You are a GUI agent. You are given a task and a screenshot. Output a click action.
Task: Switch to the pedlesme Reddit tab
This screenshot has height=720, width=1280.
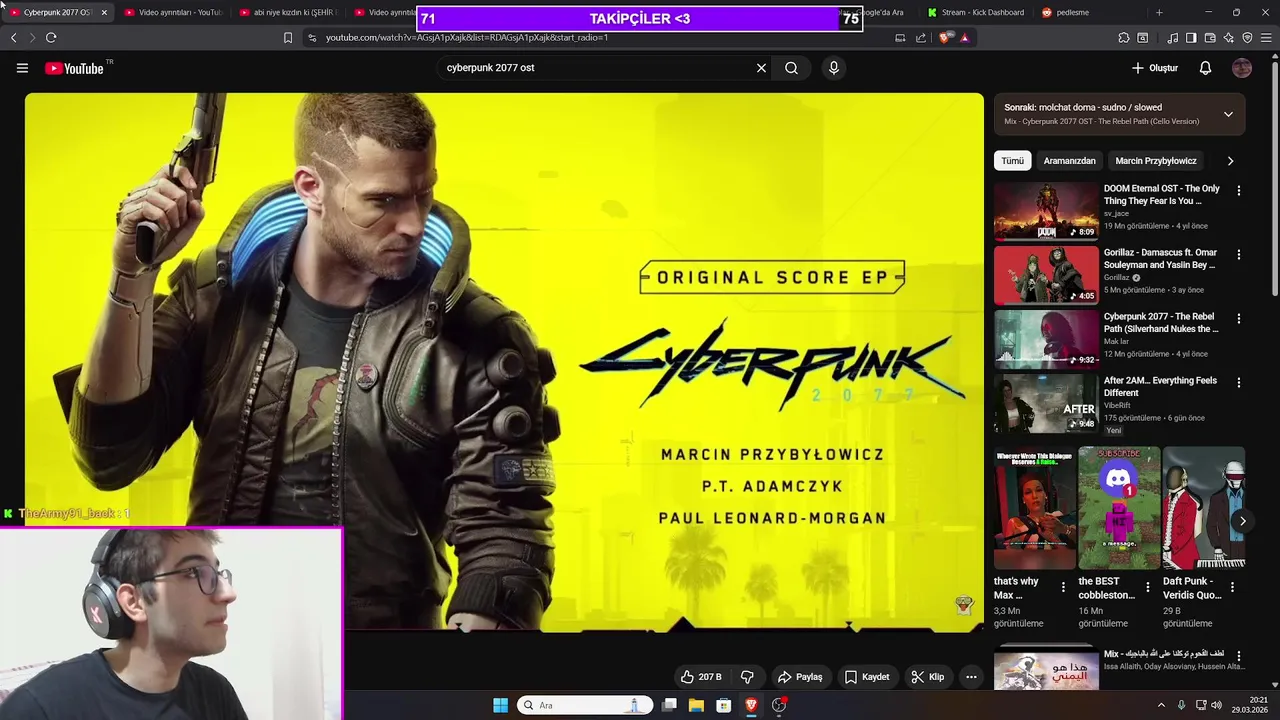tap(1090, 12)
